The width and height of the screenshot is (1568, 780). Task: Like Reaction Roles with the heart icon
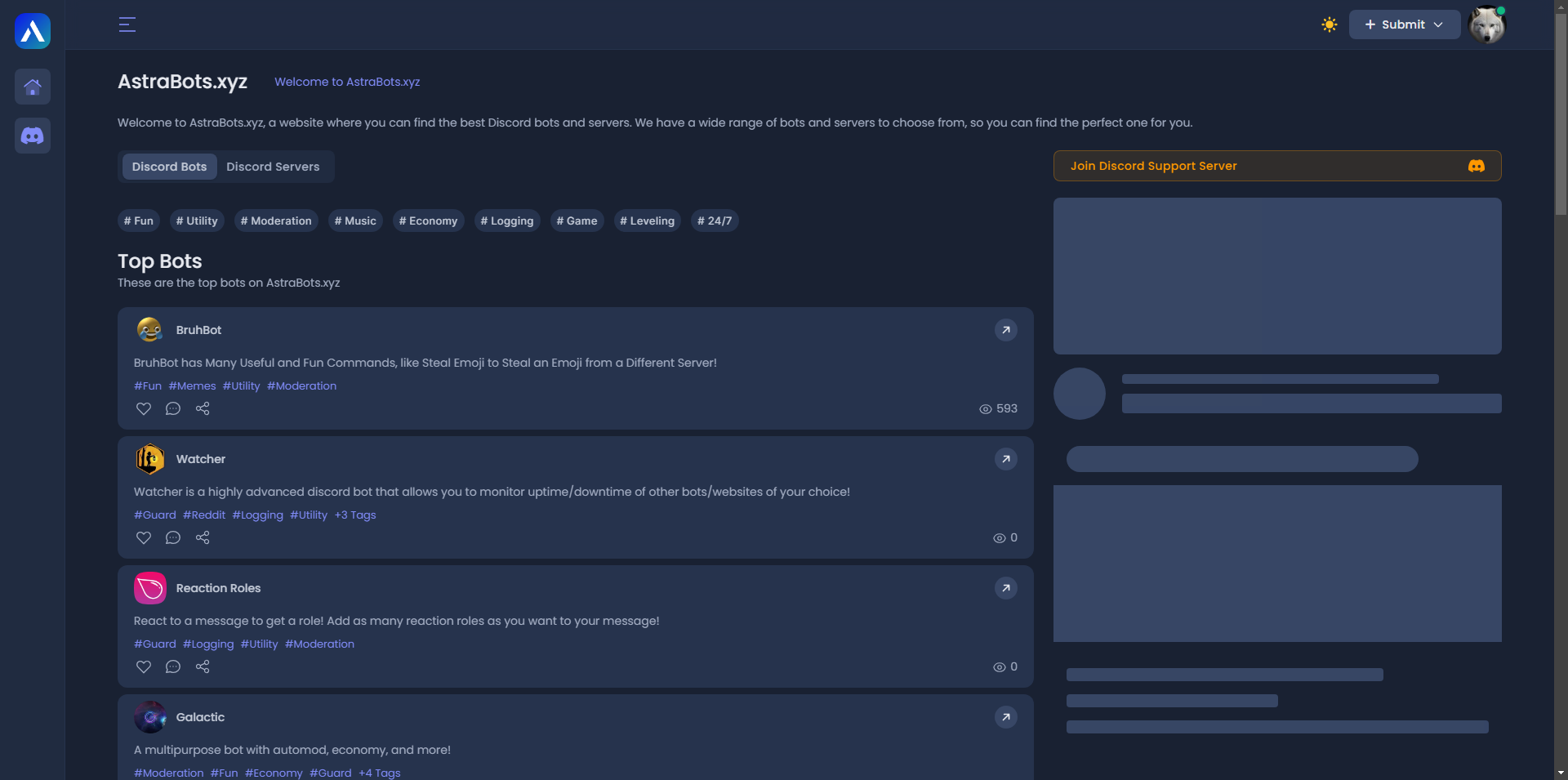click(144, 666)
